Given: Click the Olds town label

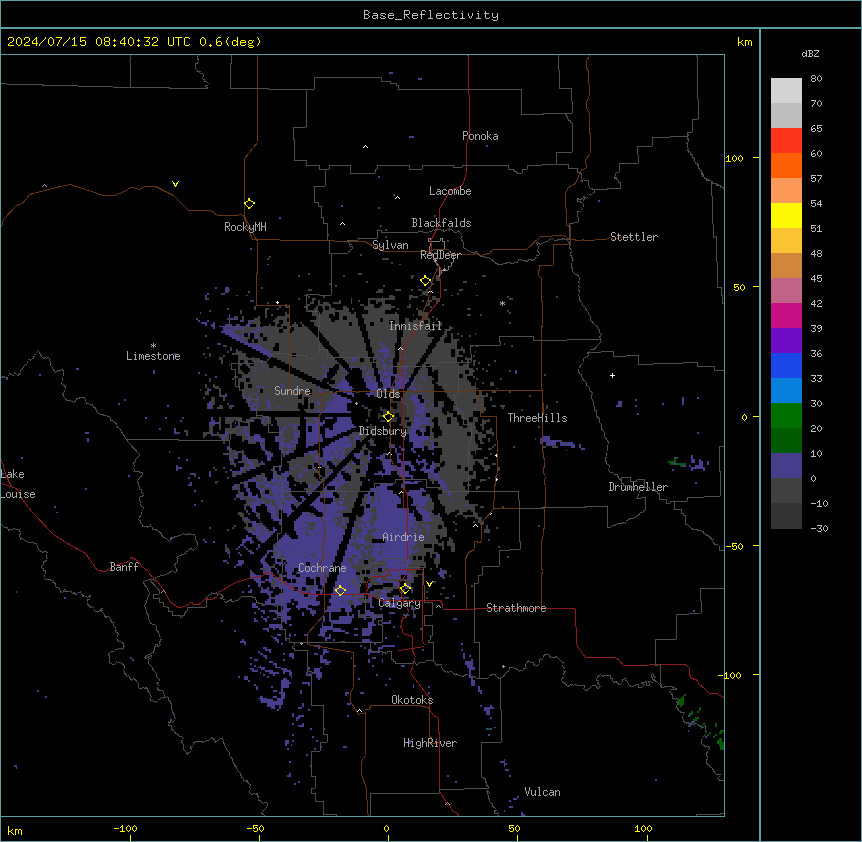Looking at the screenshot, I should click(x=388, y=394).
